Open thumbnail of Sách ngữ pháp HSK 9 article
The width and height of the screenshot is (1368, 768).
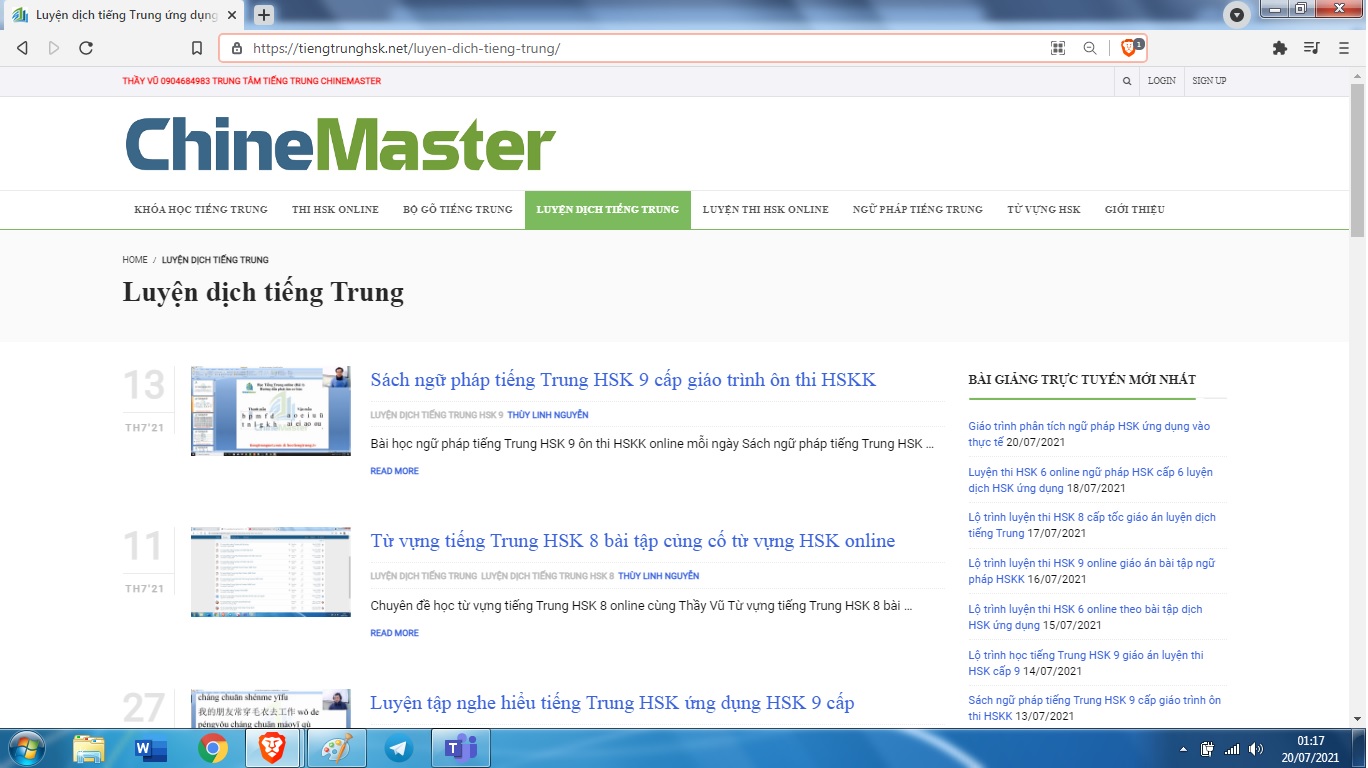[x=271, y=411]
